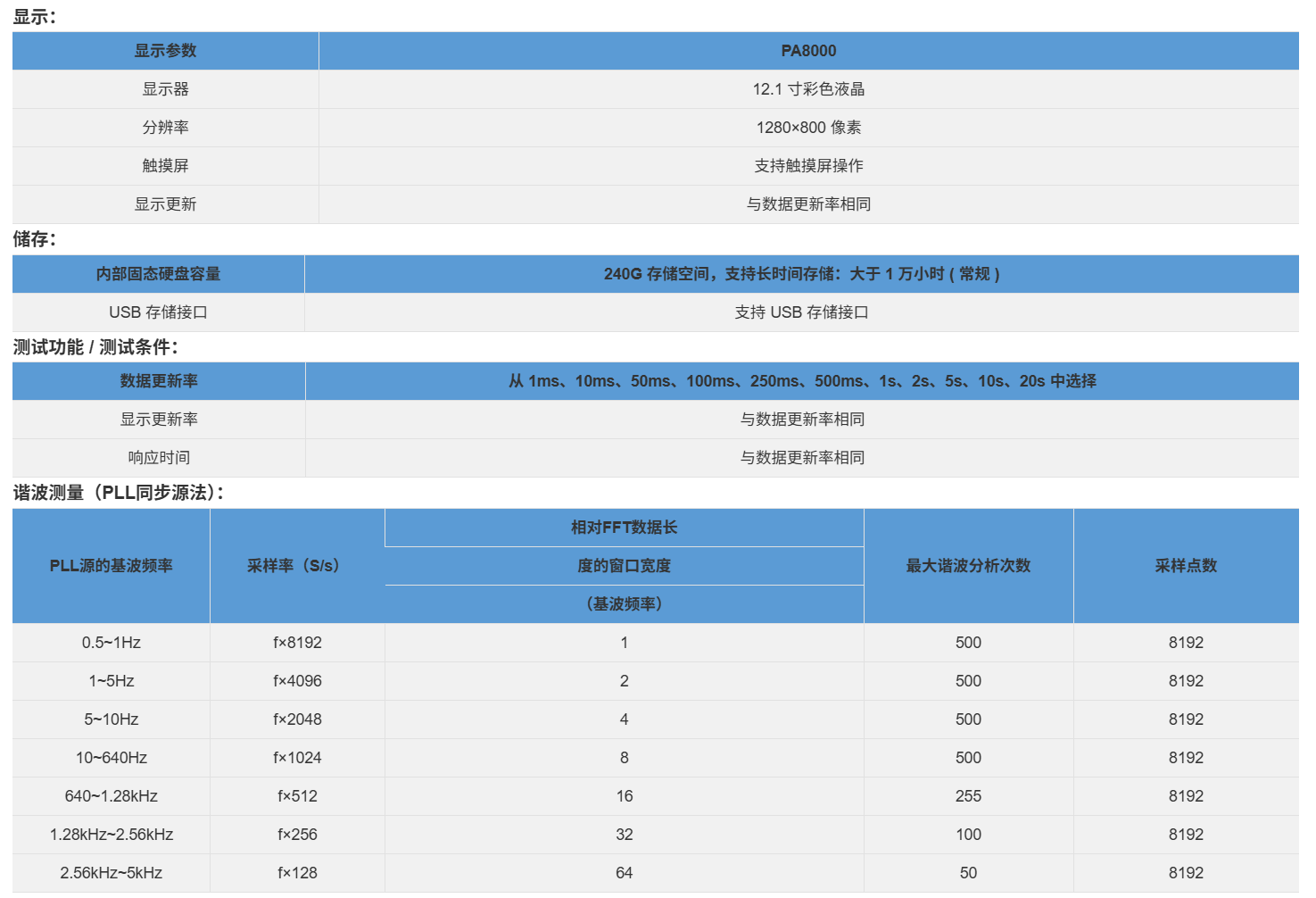Image resolution: width=1316 pixels, height=898 pixels.
Task: Click the 12.1 寸彩色液晶 cell
Action: pyautogui.click(x=808, y=89)
